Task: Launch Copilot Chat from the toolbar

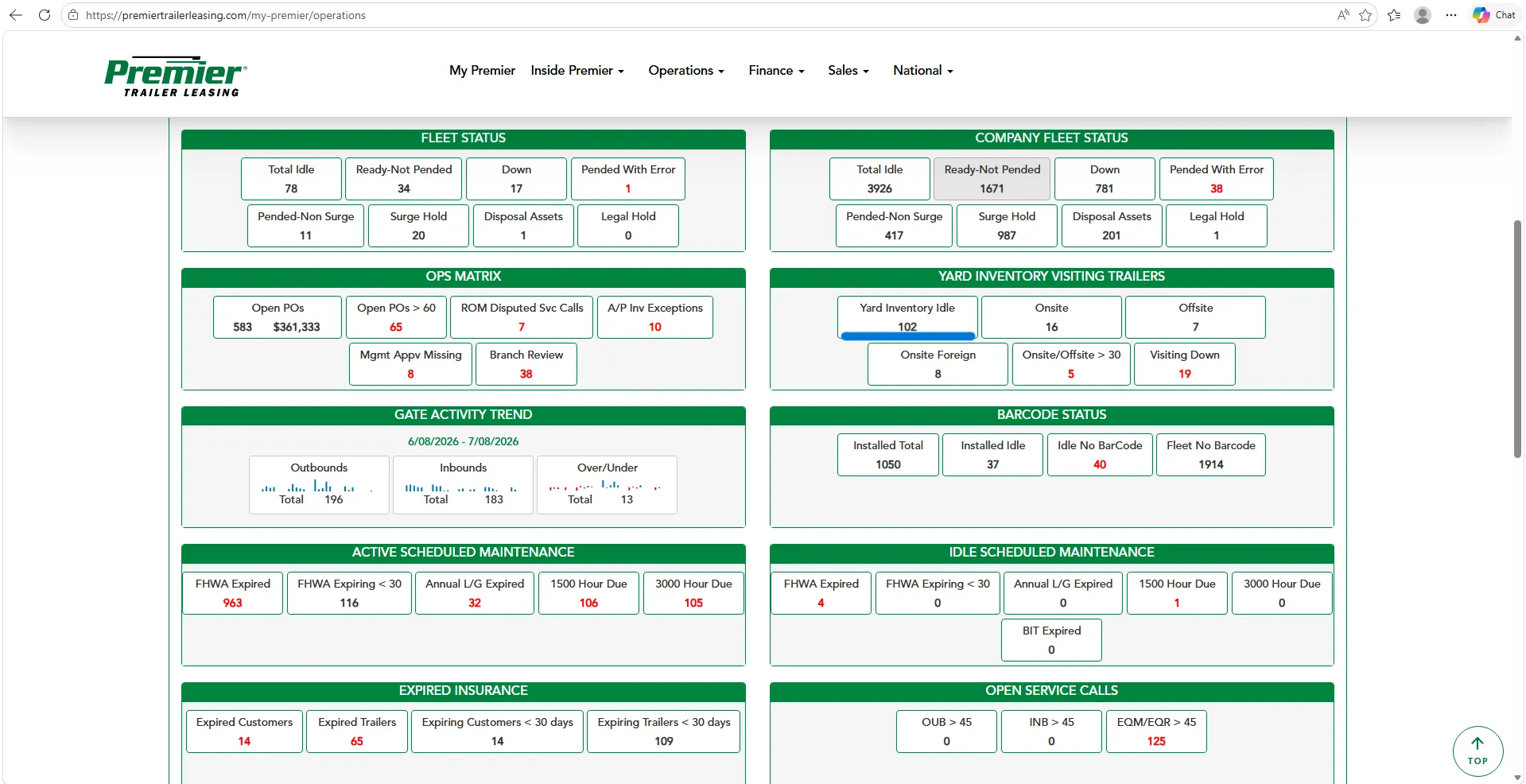Action: pos(1495,15)
